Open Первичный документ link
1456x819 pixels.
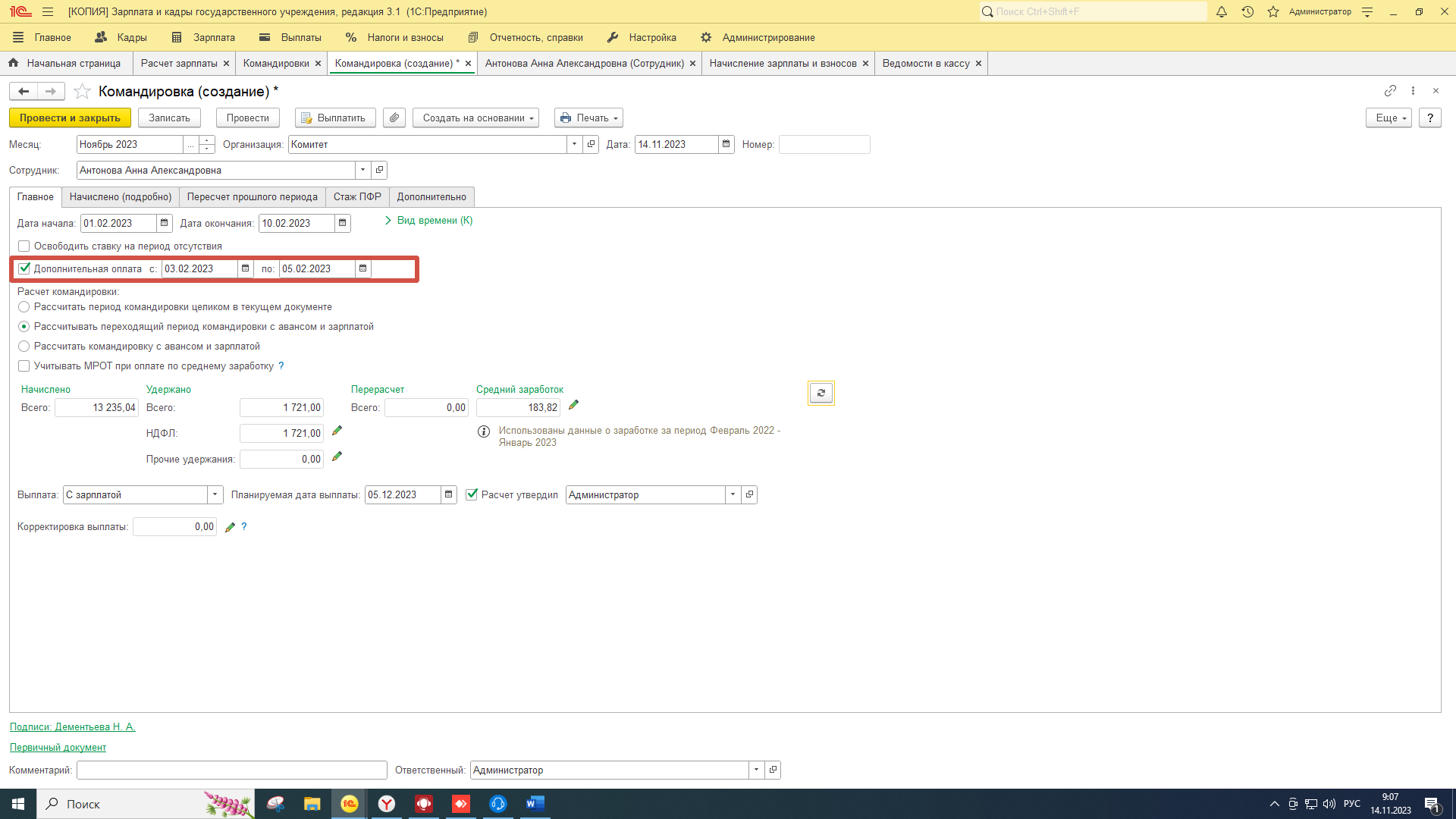pyautogui.click(x=58, y=747)
